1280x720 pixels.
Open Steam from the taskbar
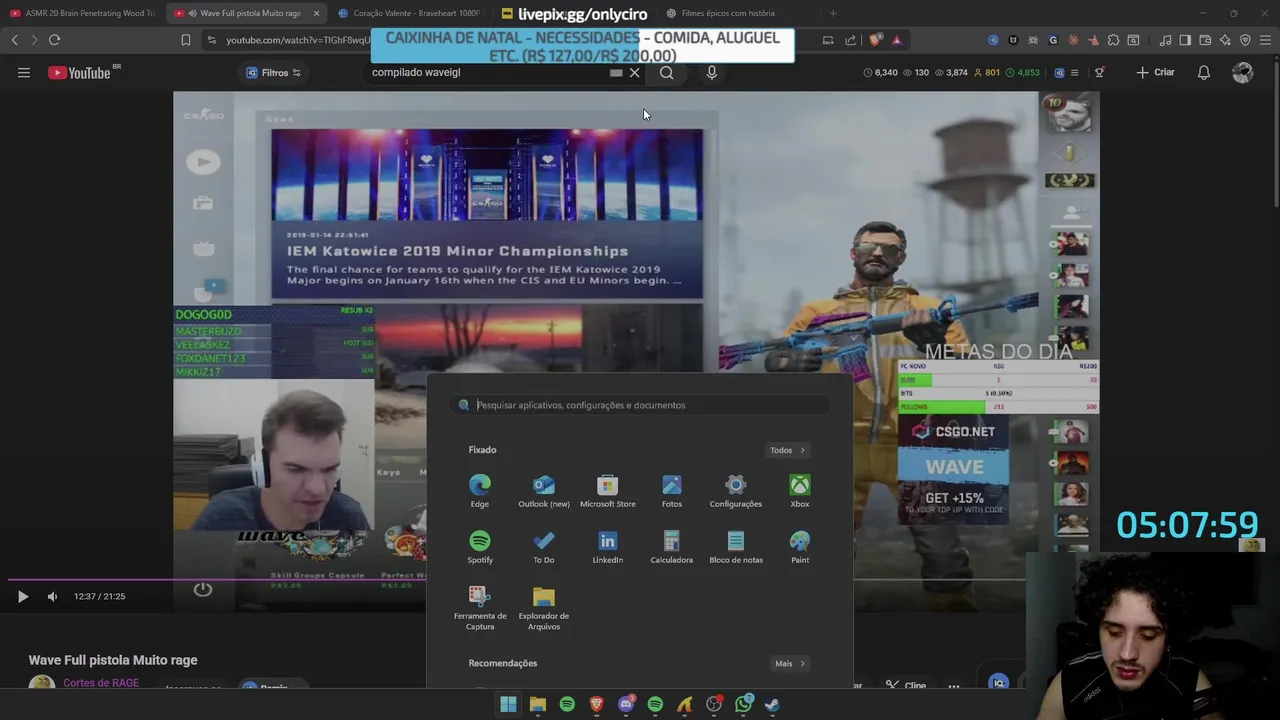point(773,704)
